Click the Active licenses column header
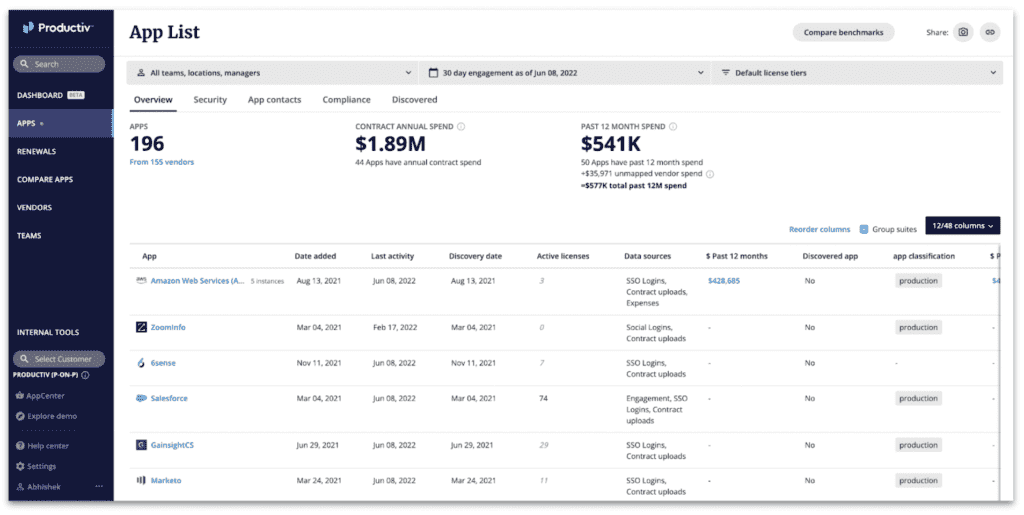The height and width of the screenshot is (515, 1024). tap(563, 256)
